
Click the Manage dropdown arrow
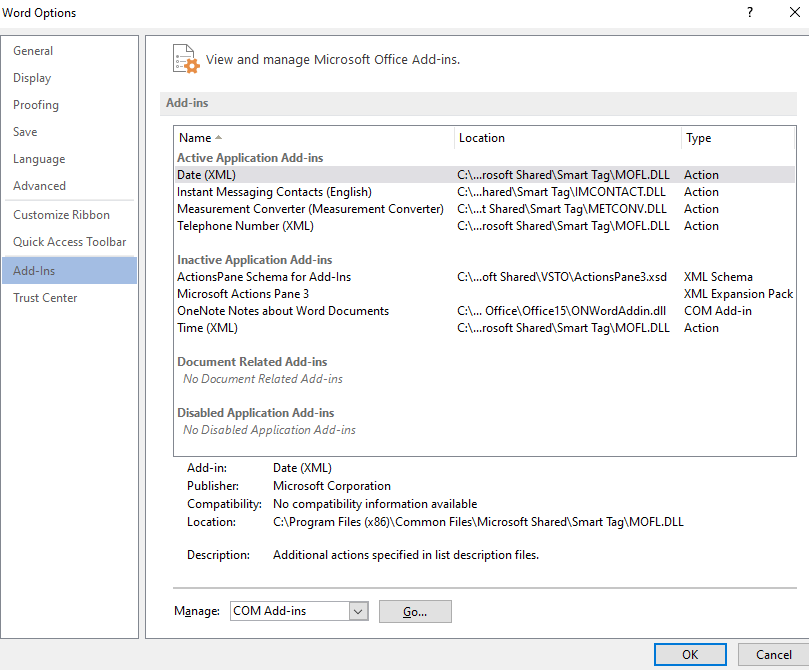pyautogui.click(x=358, y=612)
